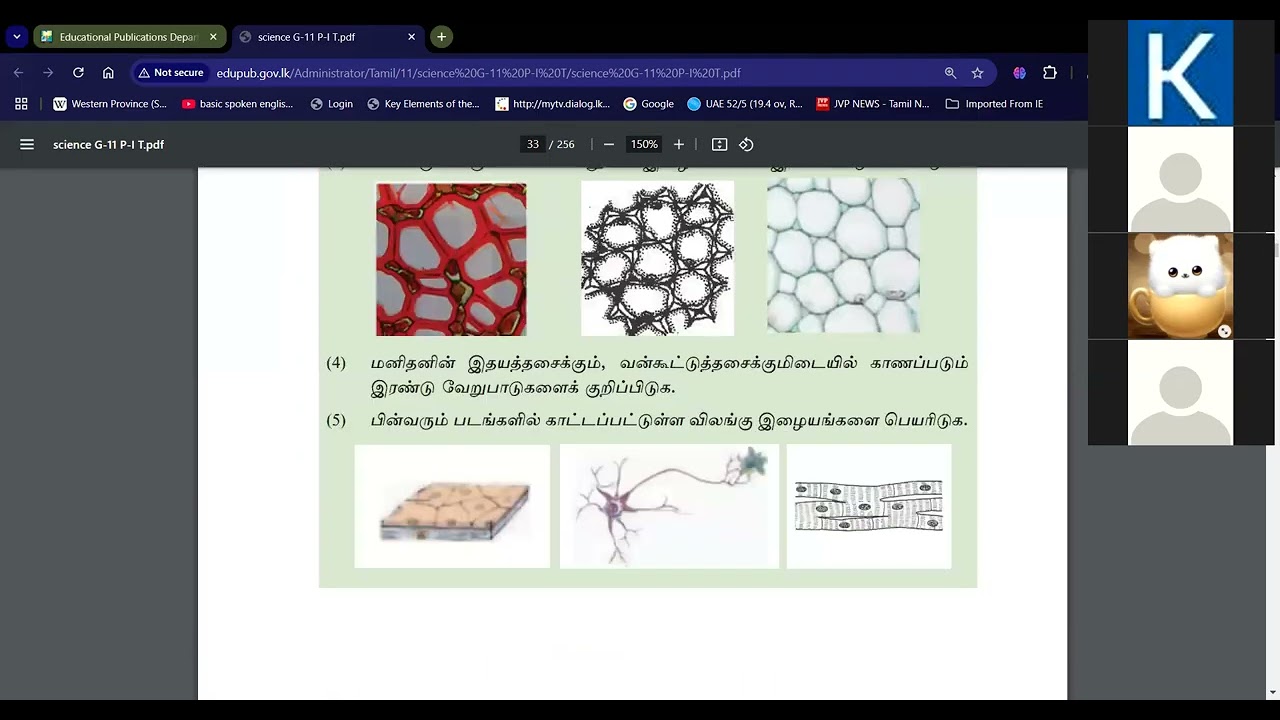Edit the 150% zoom level field
1280x720 pixels.
tap(644, 144)
